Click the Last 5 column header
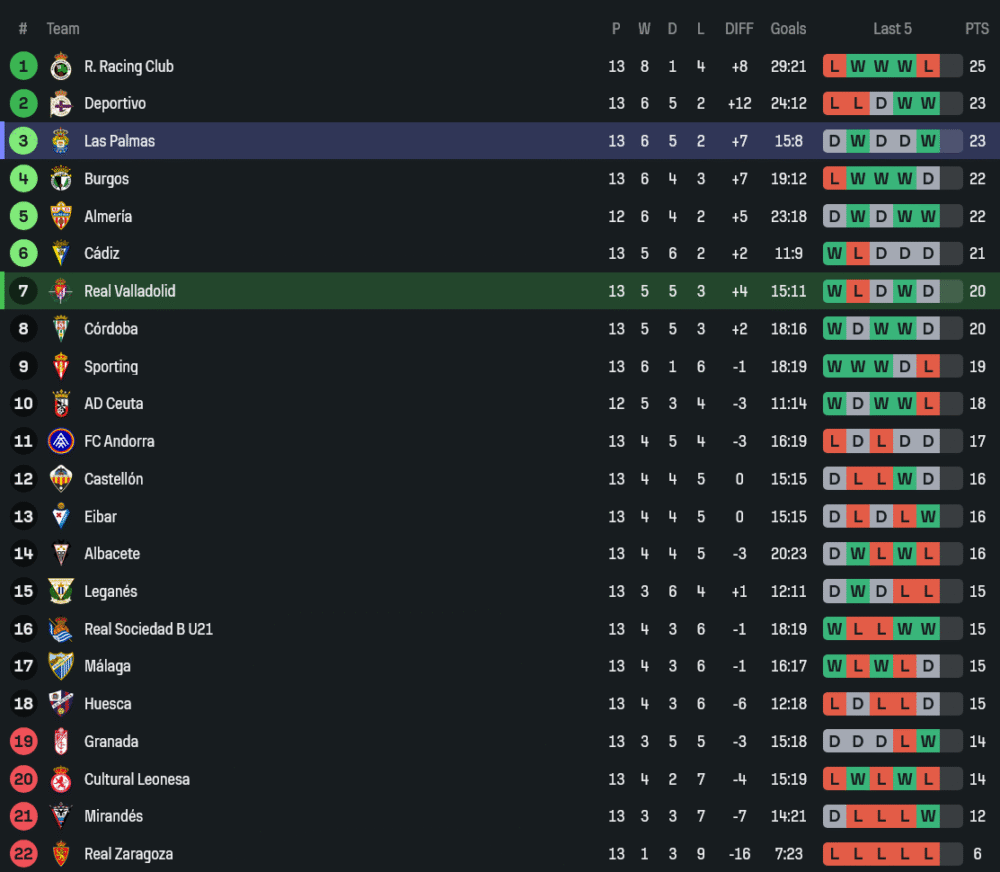1000x872 pixels. (892, 29)
